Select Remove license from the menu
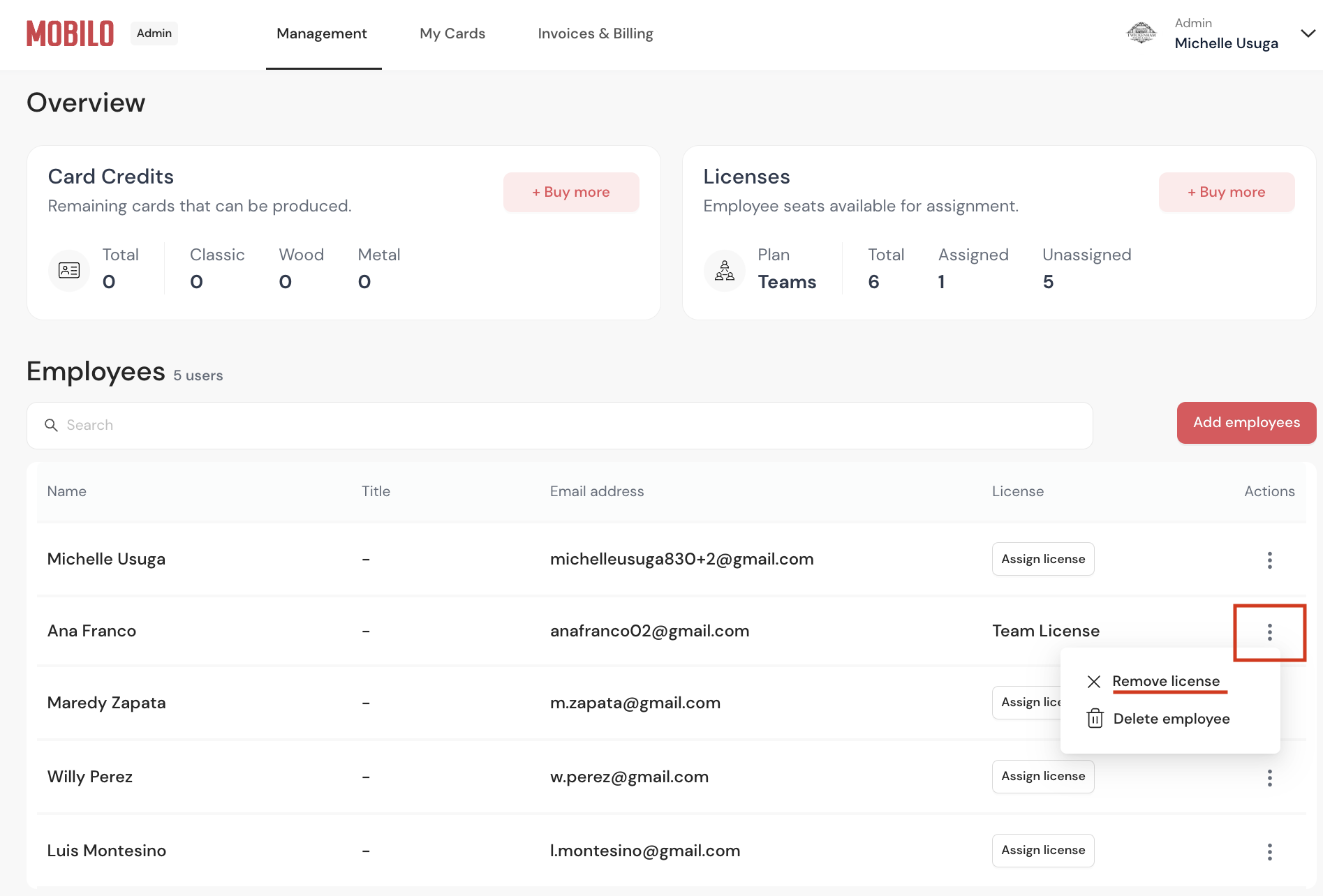Image resolution: width=1323 pixels, height=896 pixels. click(x=1165, y=681)
